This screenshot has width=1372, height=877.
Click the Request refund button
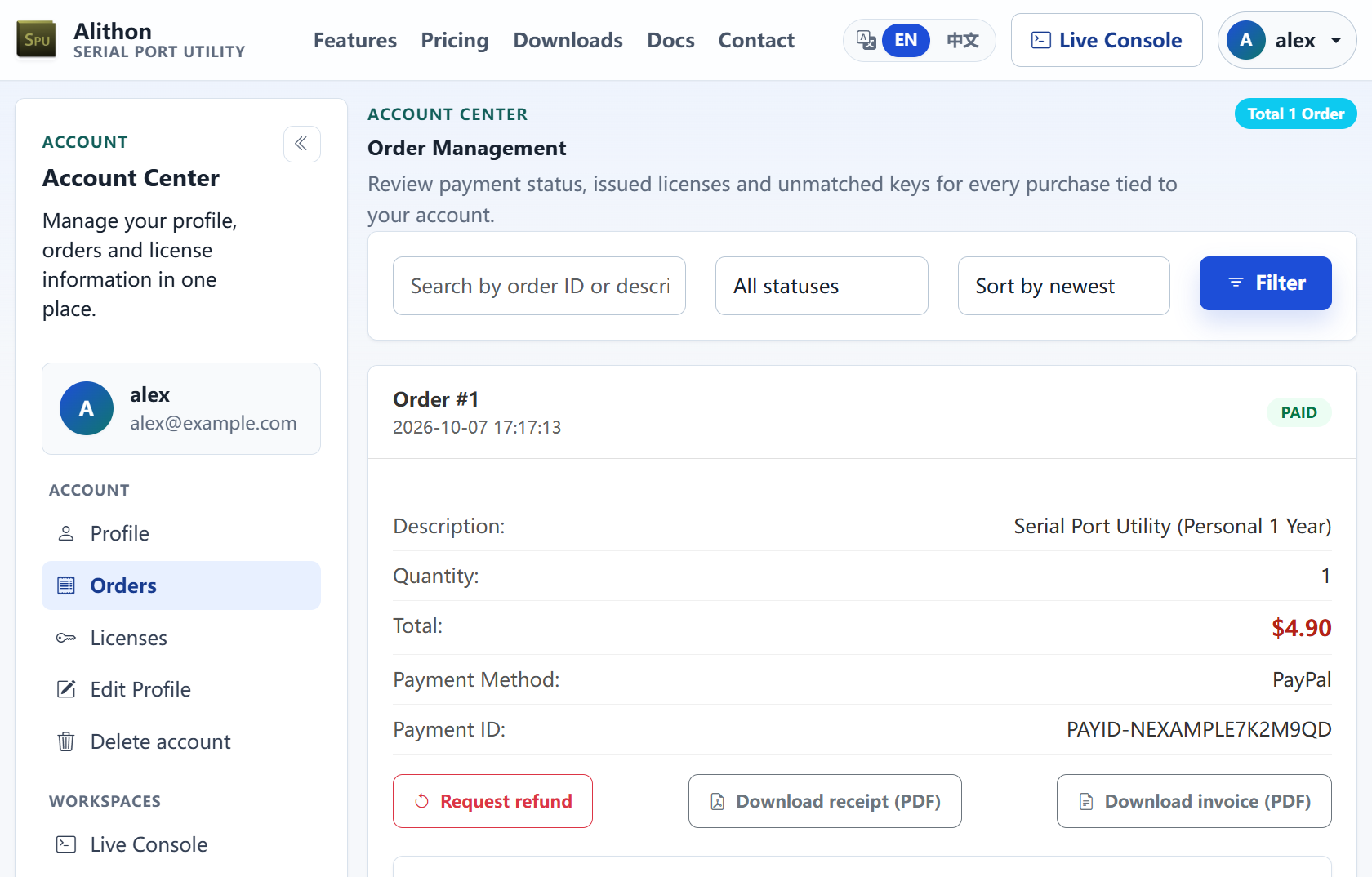coord(492,801)
